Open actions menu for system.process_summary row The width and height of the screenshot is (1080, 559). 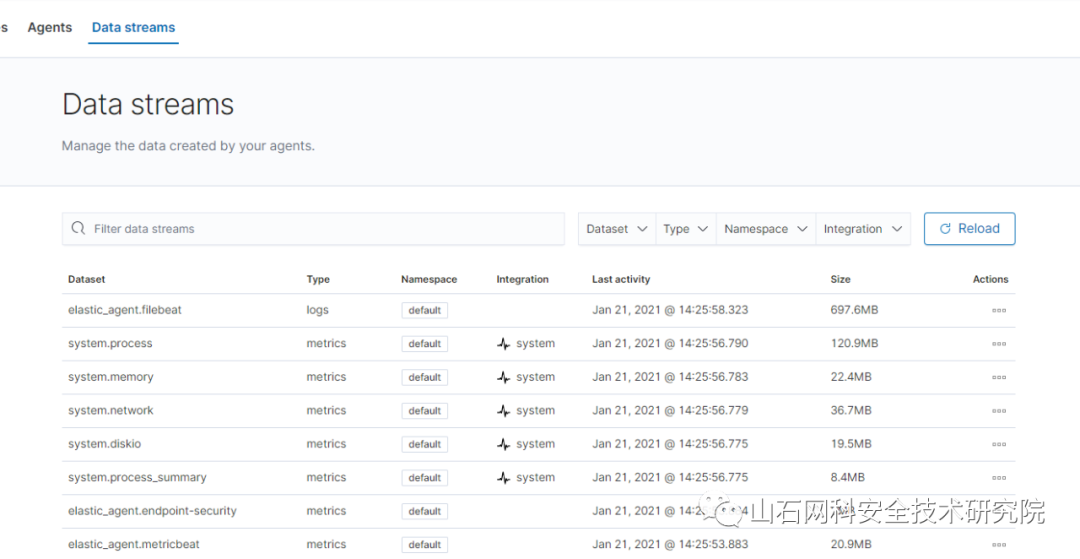[x=998, y=478]
